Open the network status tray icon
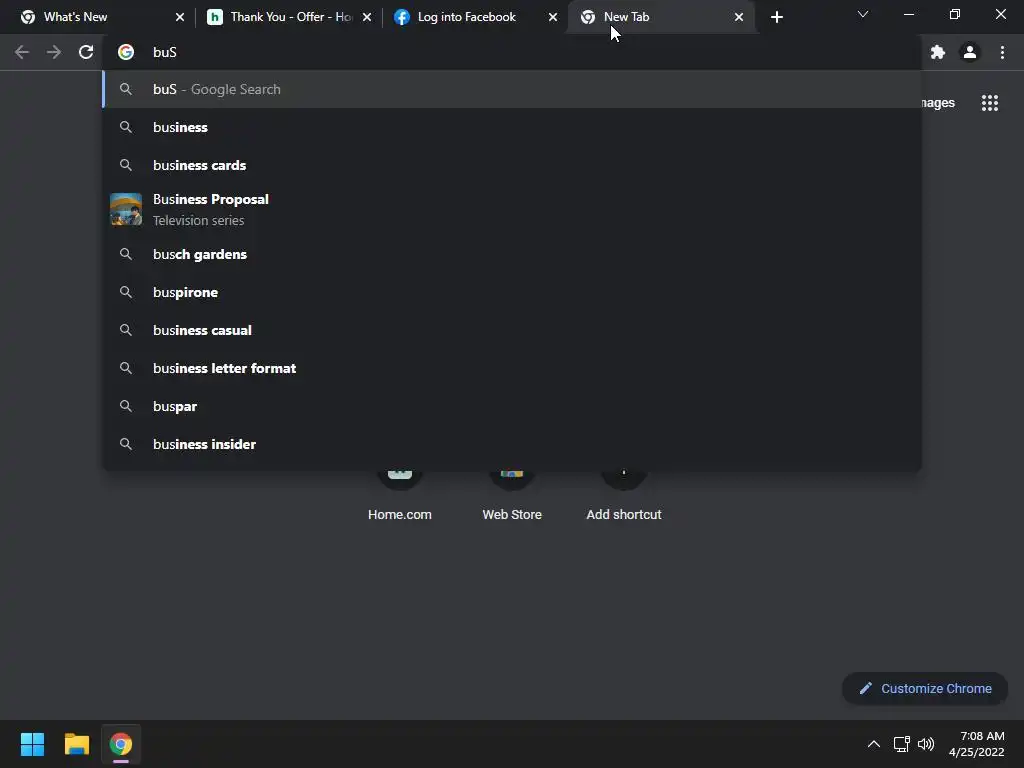 tap(902, 744)
